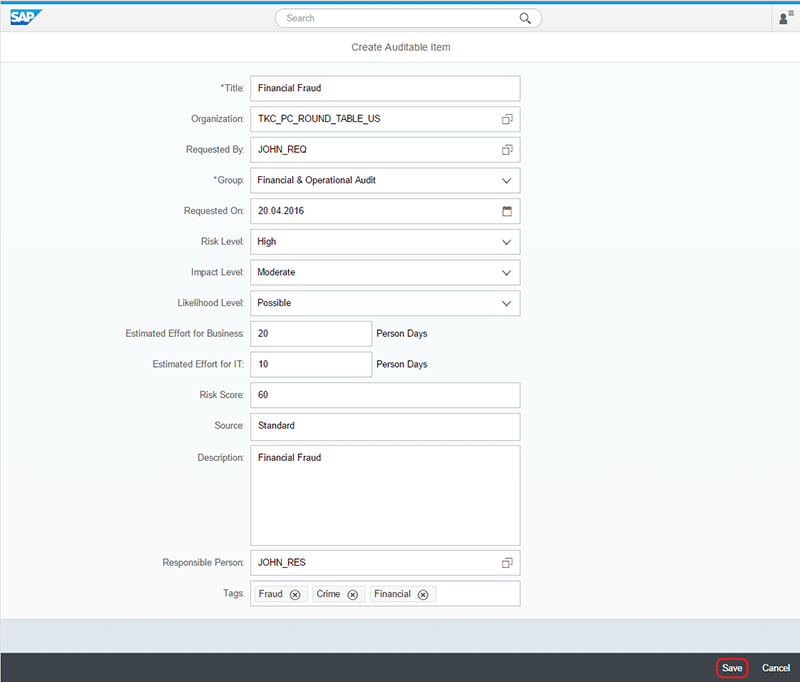Save the auditable item

(732, 668)
